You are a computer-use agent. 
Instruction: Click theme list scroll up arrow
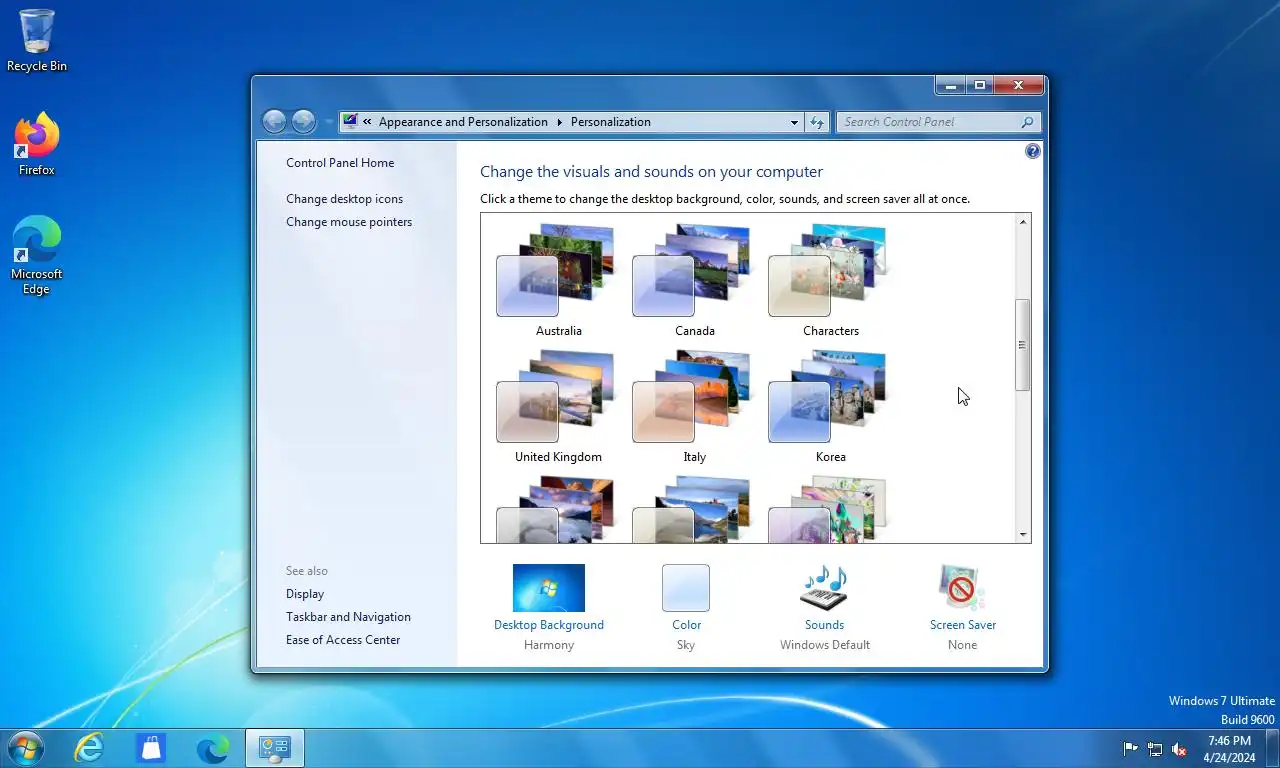click(x=1022, y=222)
